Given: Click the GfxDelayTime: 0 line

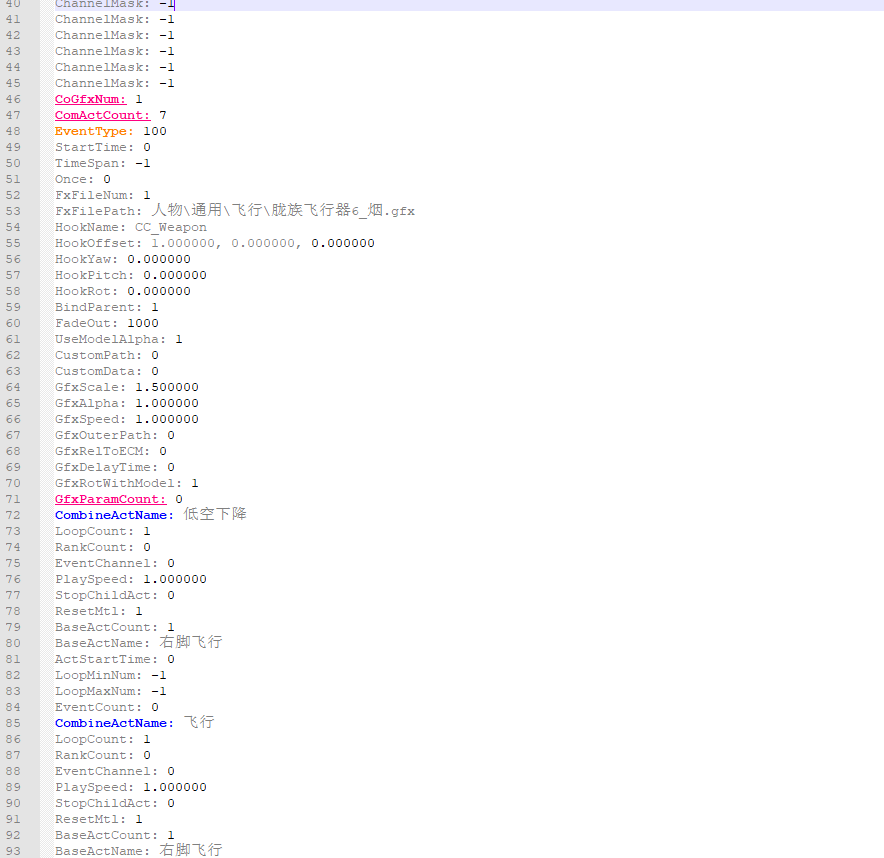Looking at the screenshot, I should click(x=115, y=467).
